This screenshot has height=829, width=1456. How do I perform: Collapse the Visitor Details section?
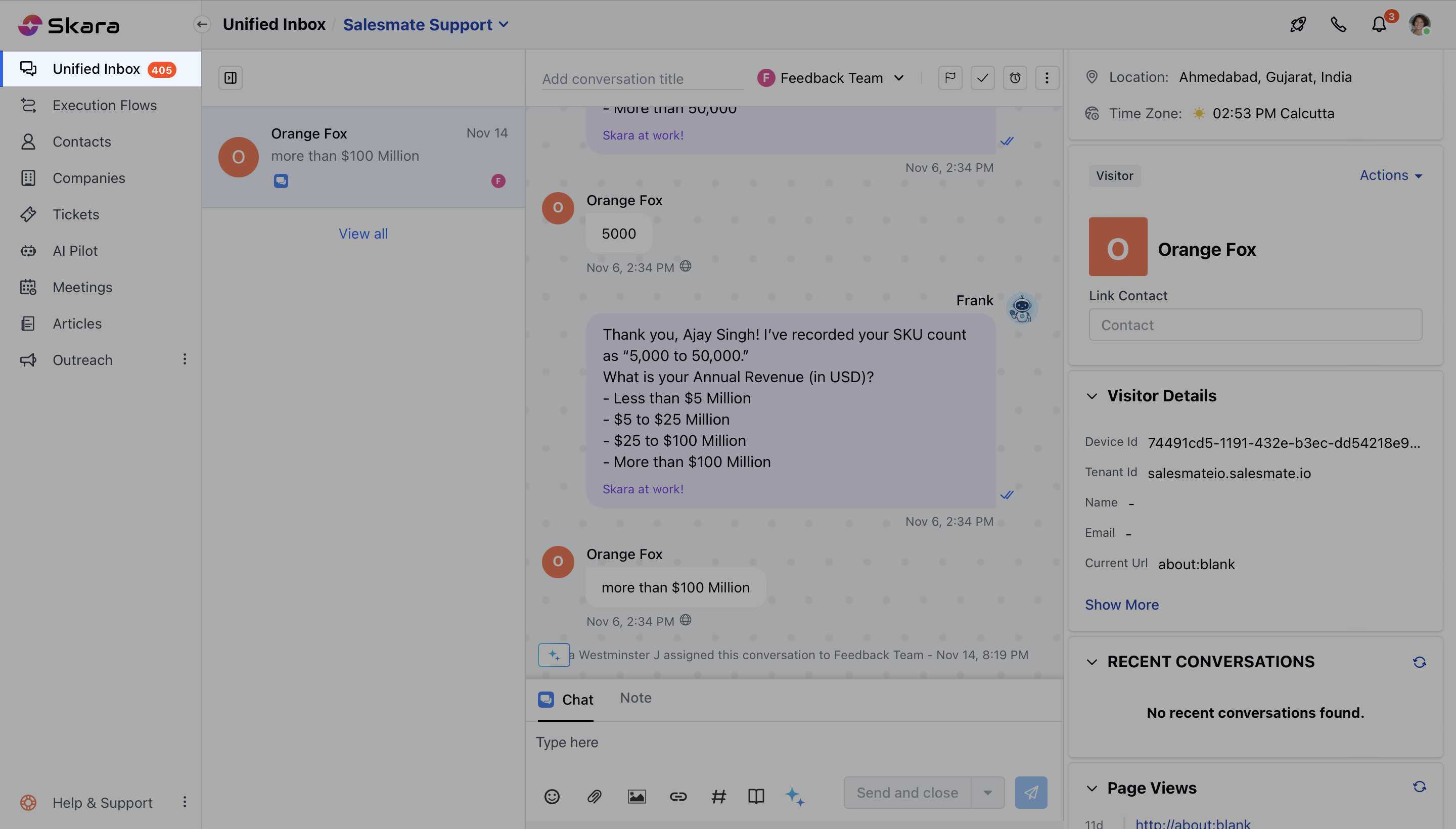pyautogui.click(x=1091, y=396)
